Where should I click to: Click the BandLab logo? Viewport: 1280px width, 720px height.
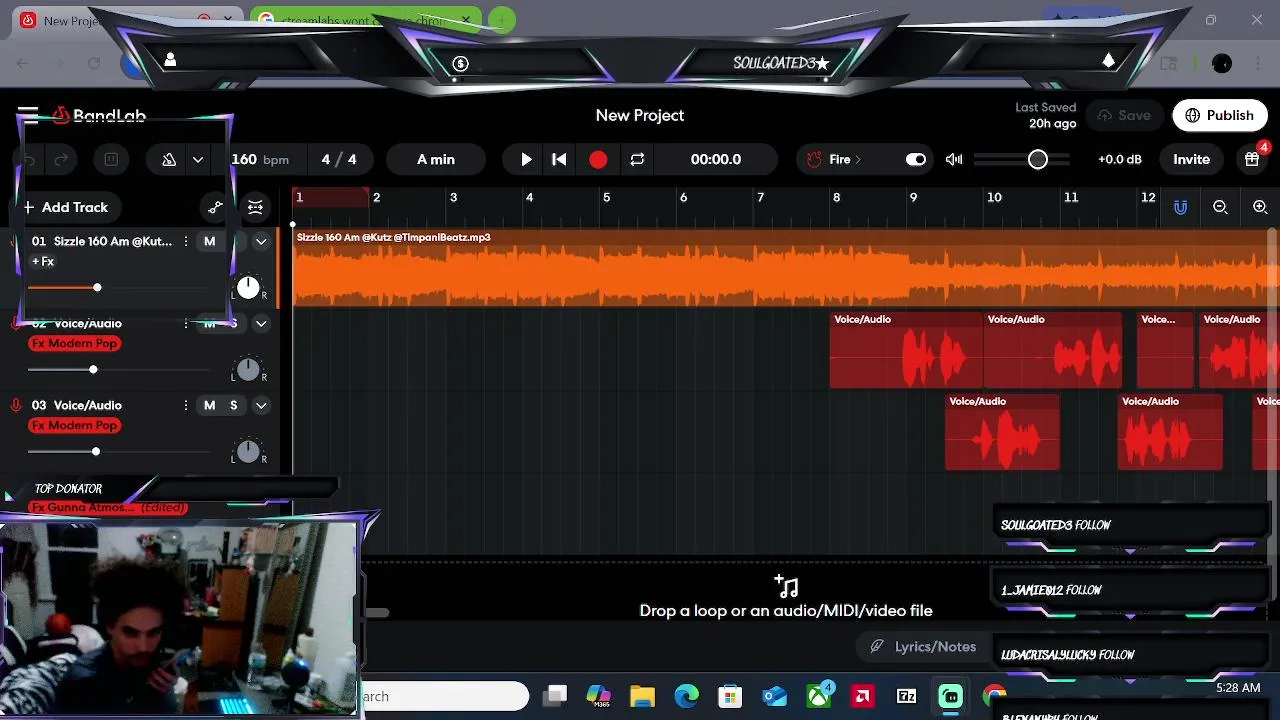(x=99, y=116)
